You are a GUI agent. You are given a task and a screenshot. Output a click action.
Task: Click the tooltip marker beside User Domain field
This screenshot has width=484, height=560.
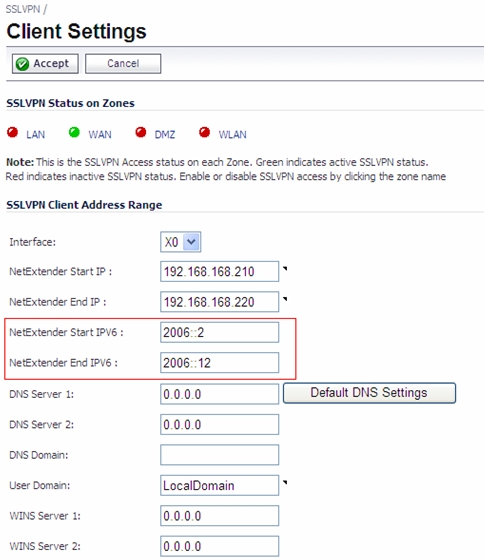[285, 482]
